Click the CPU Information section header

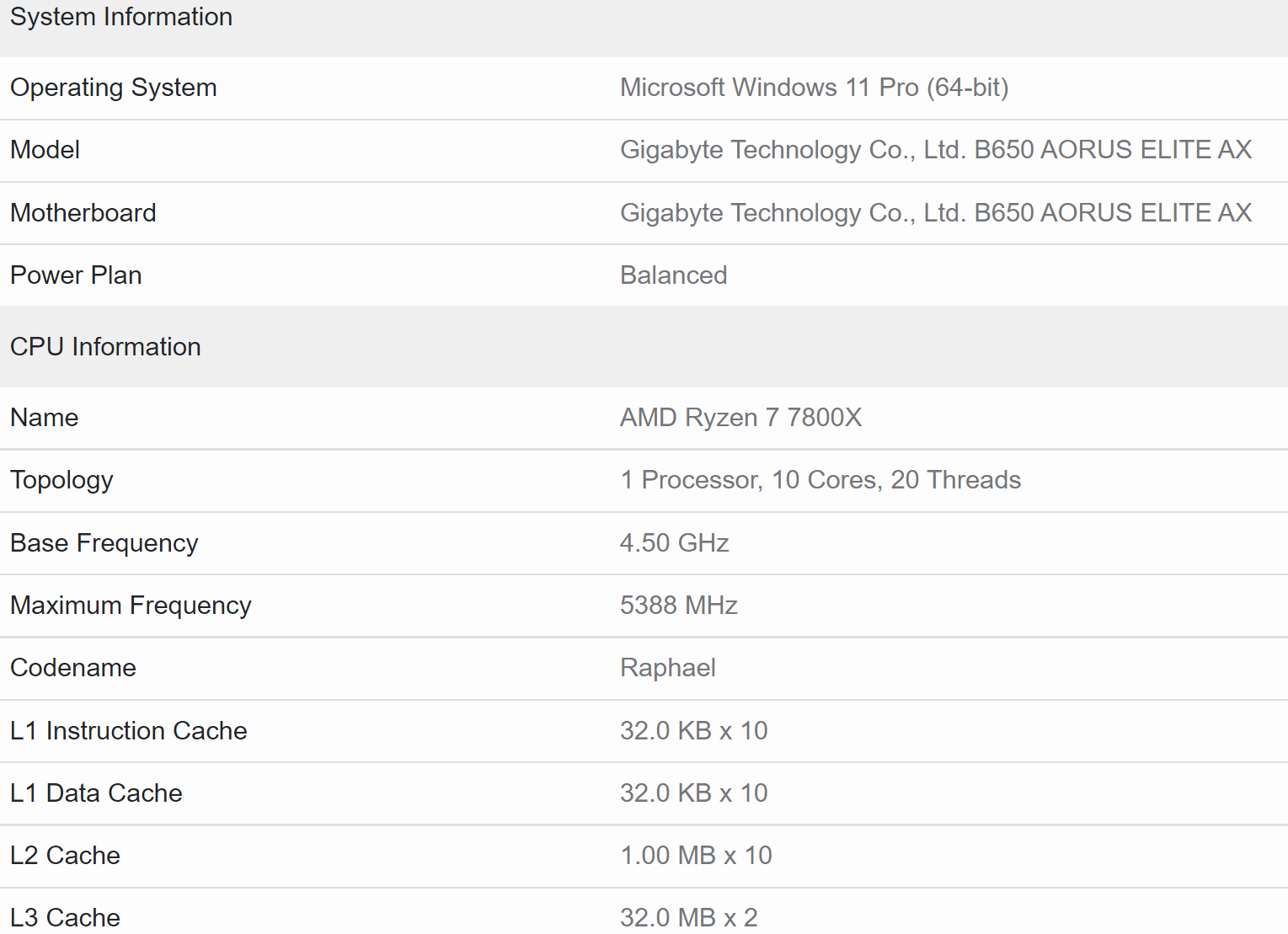pyautogui.click(x=105, y=347)
